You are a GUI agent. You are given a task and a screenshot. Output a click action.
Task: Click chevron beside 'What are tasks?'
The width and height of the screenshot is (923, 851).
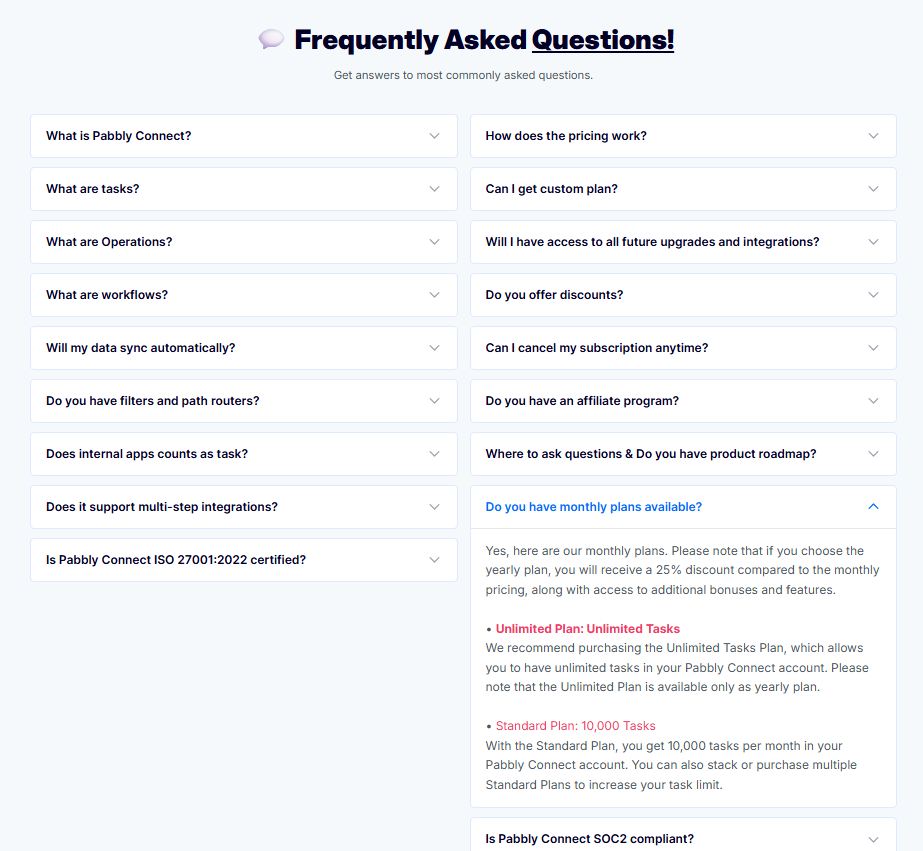tap(434, 189)
